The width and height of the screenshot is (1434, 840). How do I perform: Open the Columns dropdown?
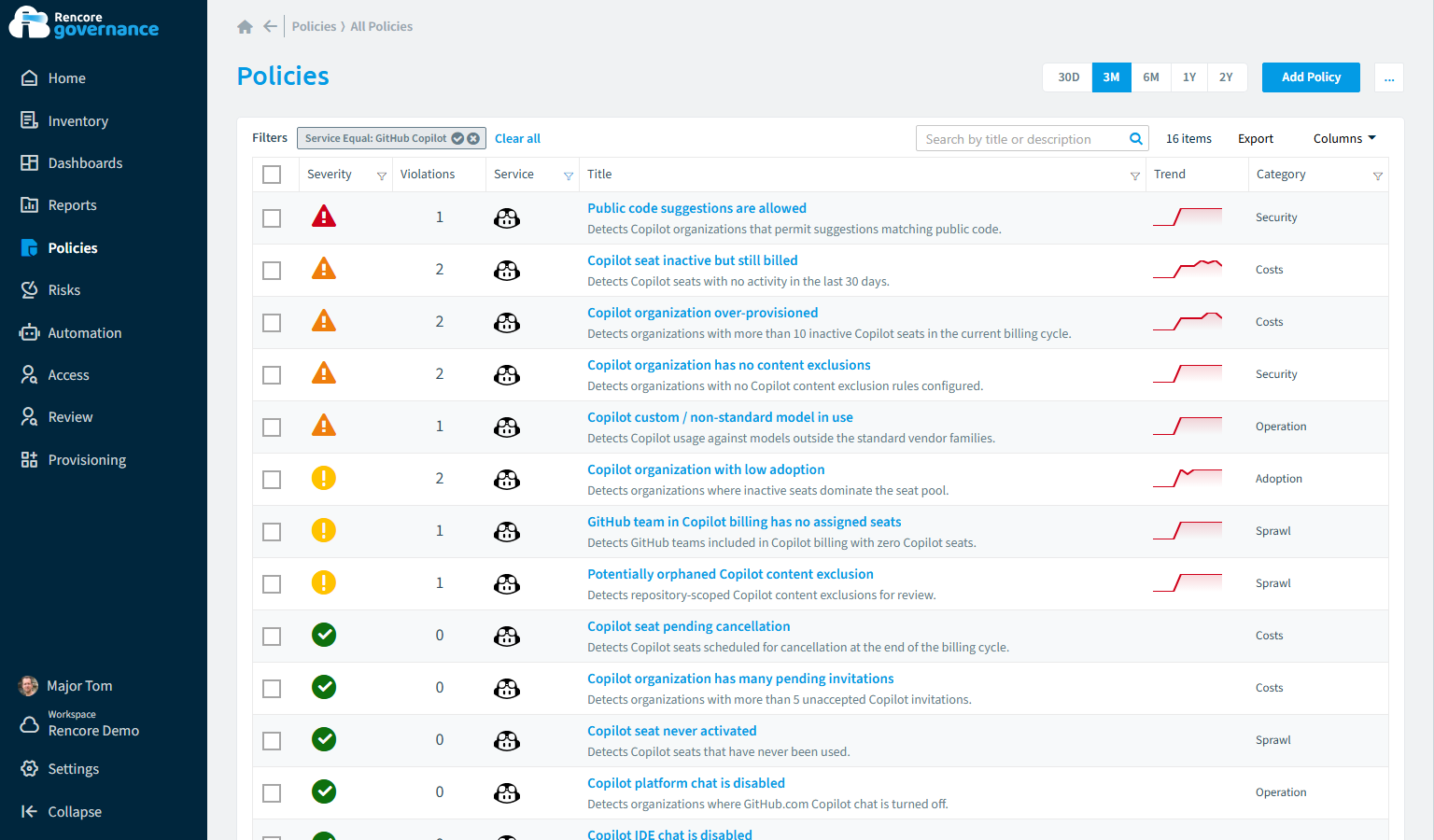coord(1344,139)
